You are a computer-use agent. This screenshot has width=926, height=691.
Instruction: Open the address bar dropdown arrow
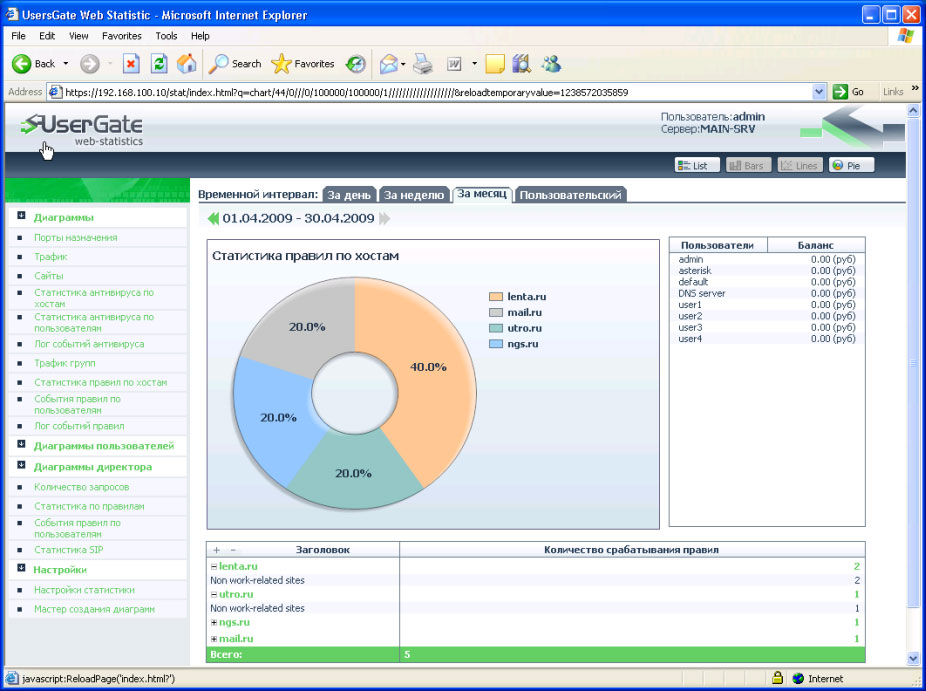point(819,92)
